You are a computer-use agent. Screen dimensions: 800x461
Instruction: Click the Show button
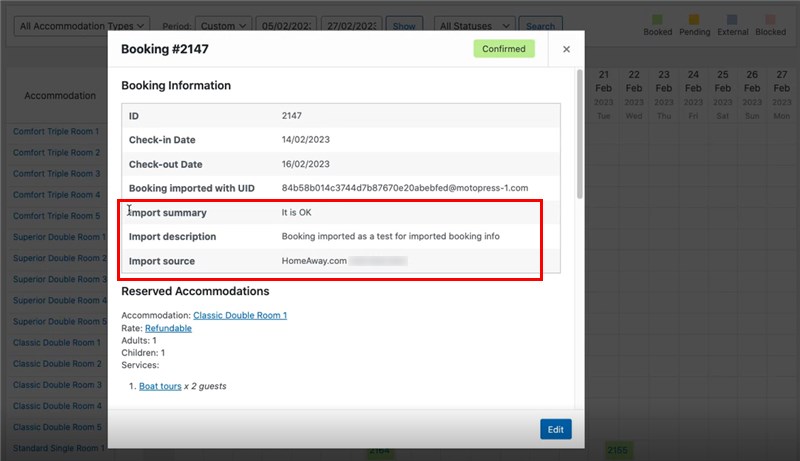pyautogui.click(x=404, y=25)
